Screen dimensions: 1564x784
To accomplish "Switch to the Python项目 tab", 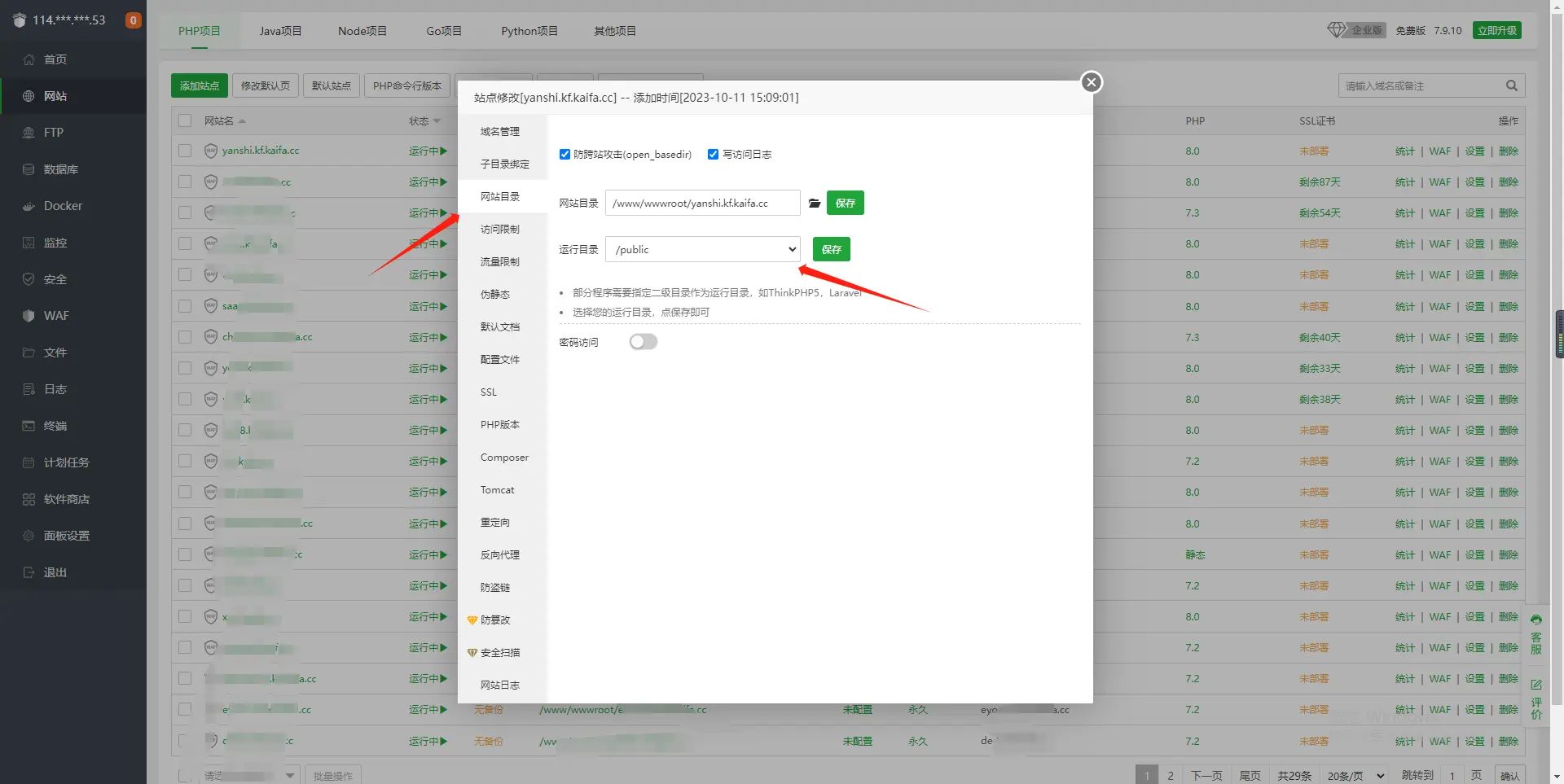I will click(529, 31).
